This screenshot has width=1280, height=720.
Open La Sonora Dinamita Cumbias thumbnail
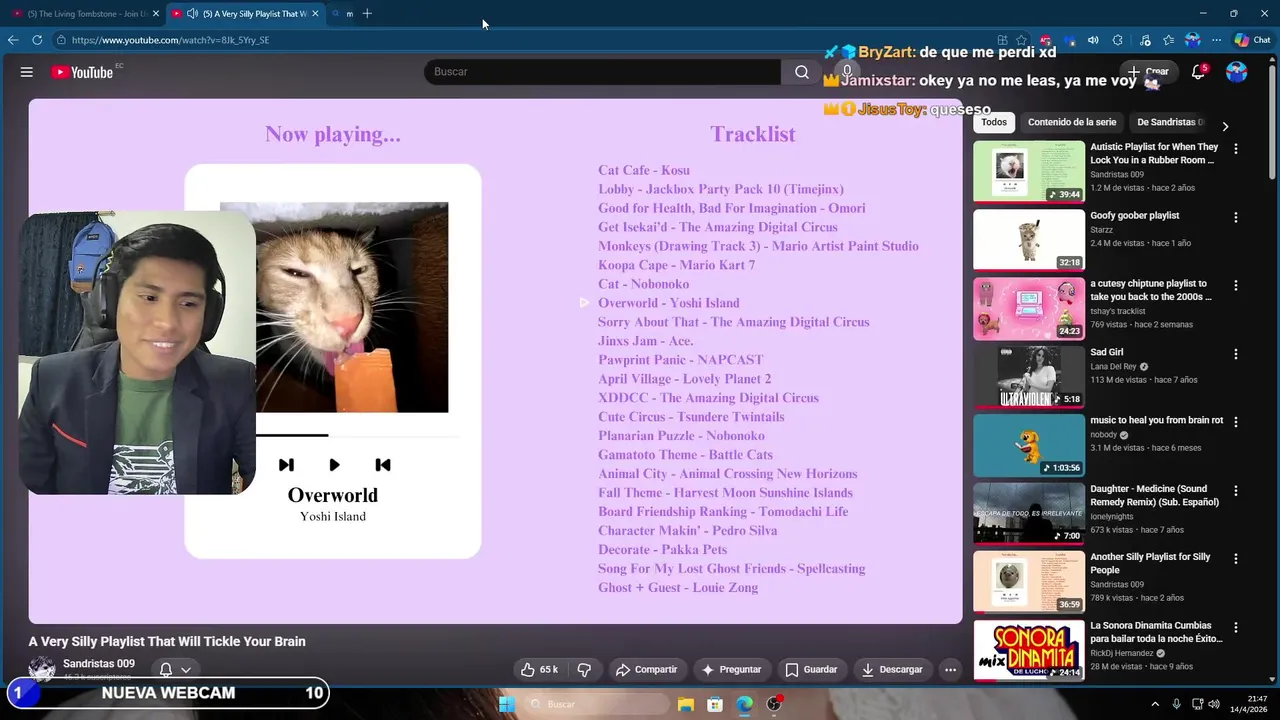[x=1029, y=650]
